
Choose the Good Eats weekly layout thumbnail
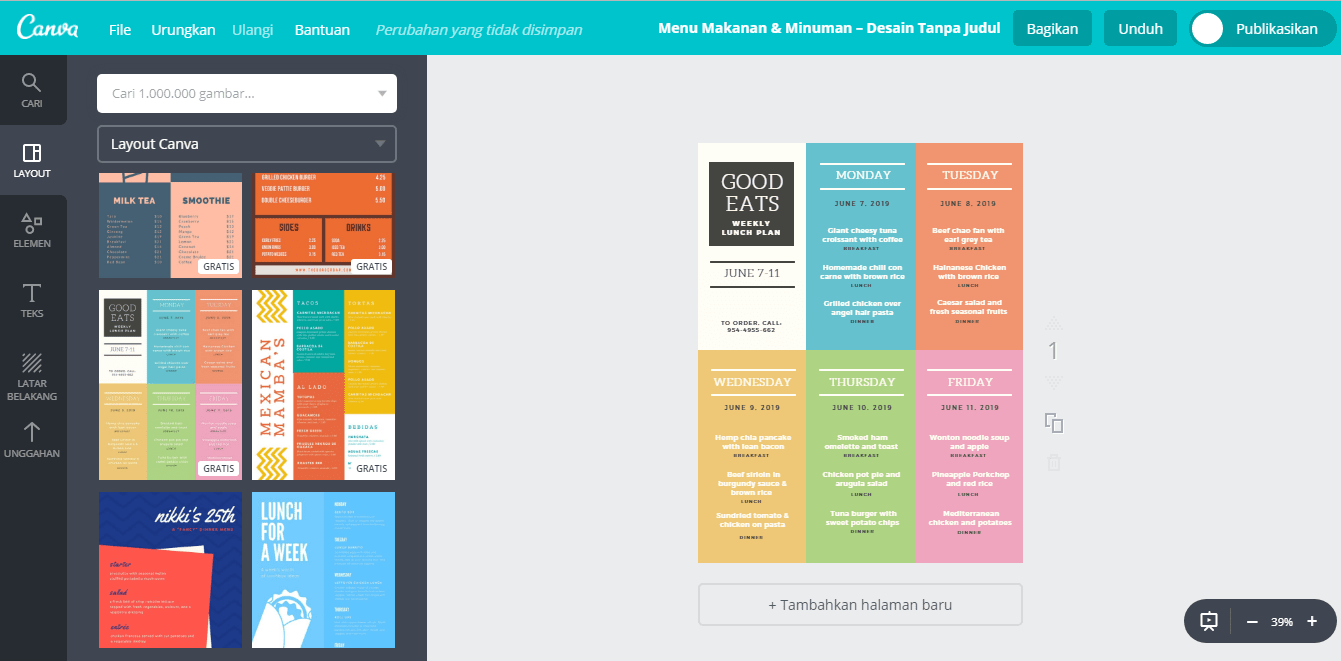click(170, 385)
